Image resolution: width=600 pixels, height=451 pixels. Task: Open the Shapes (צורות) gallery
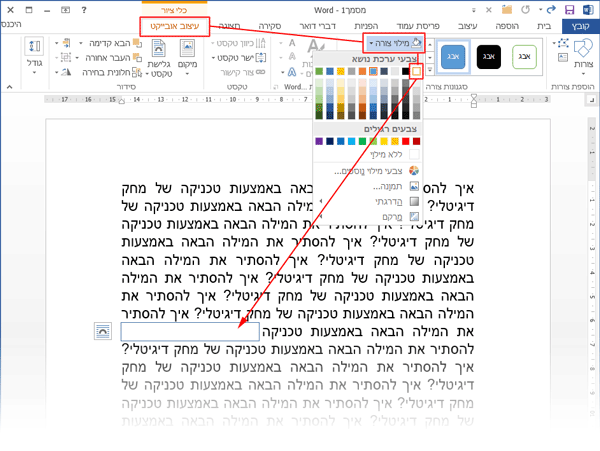coord(583,55)
